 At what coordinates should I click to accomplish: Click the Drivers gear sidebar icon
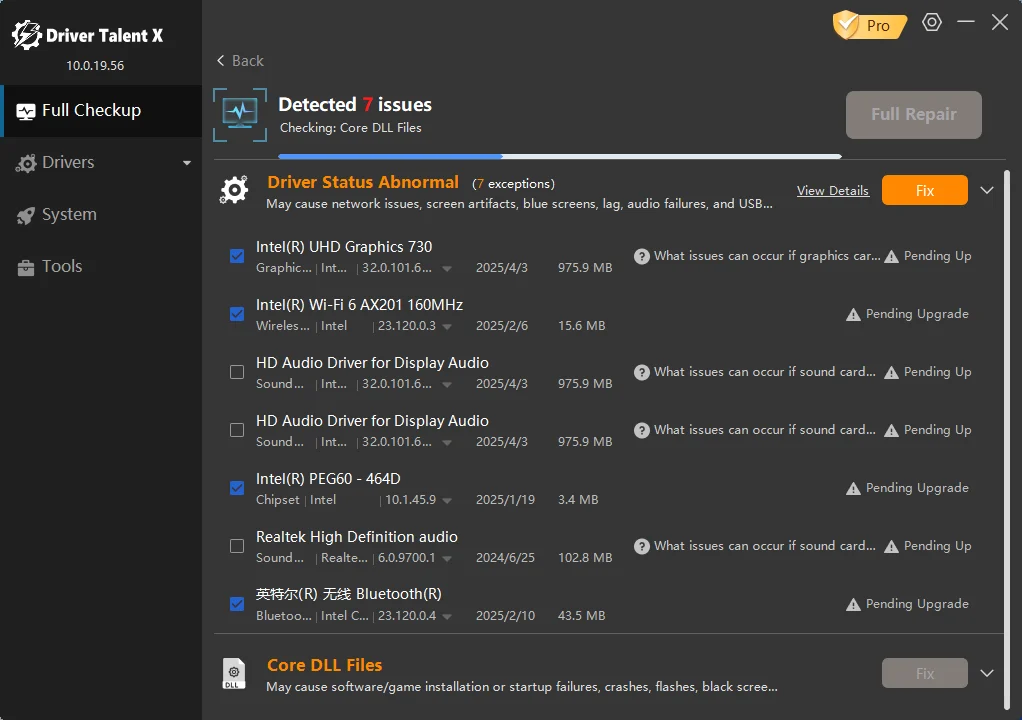(x=26, y=164)
